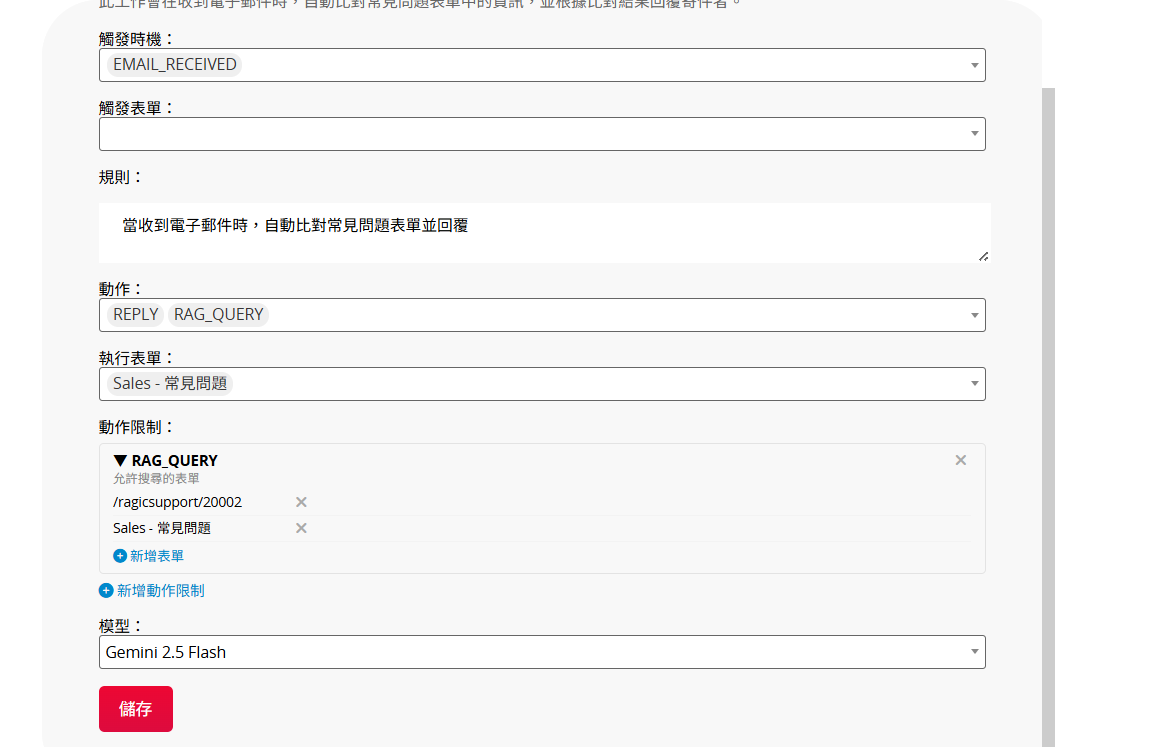Image resolution: width=1157 pixels, height=747 pixels.
Task: Save with the red 儲存 button
Action: click(136, 709)
